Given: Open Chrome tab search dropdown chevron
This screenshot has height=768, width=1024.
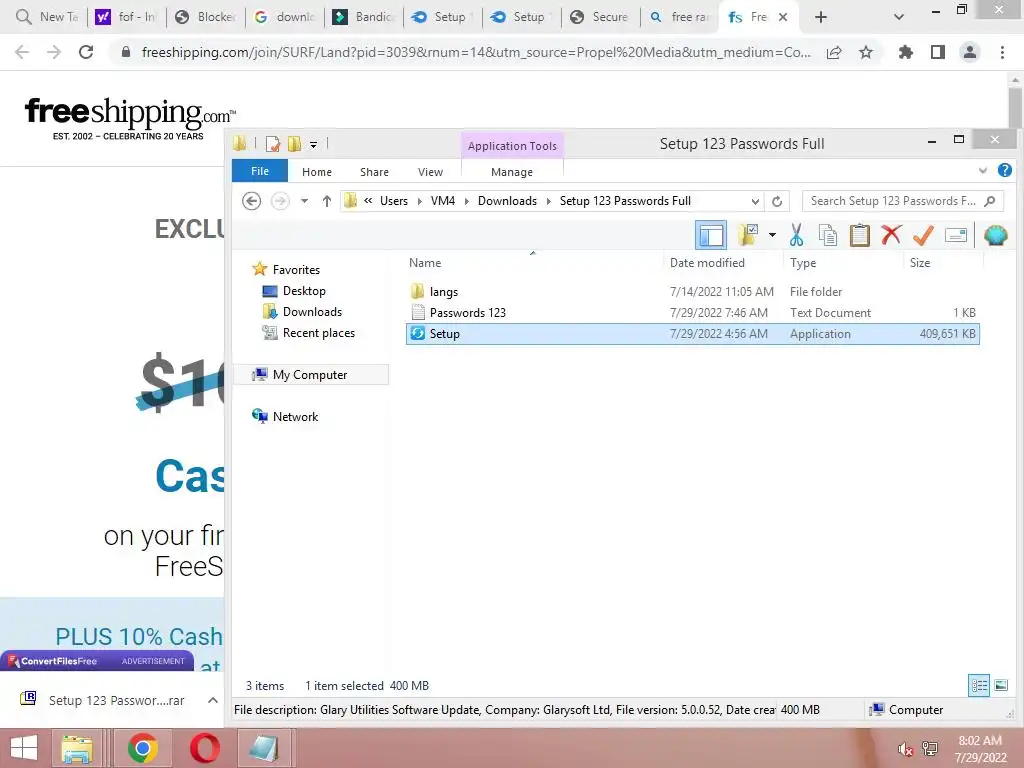Looking at the screenshot, I should (899, 17).
